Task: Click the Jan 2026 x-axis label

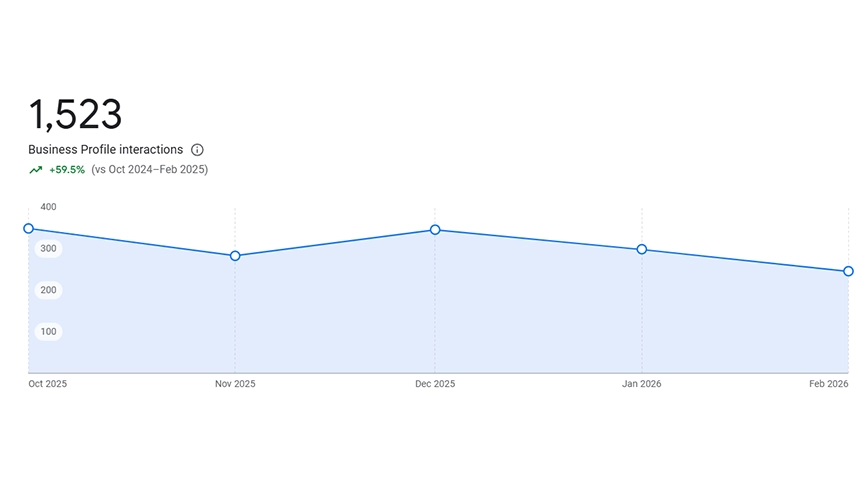Action: (642, 384)
